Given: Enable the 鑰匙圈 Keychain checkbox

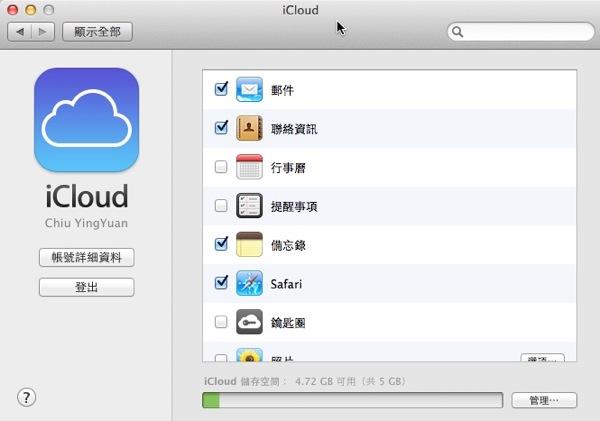Looking at the screenshot, I should (x=221, y=322).
